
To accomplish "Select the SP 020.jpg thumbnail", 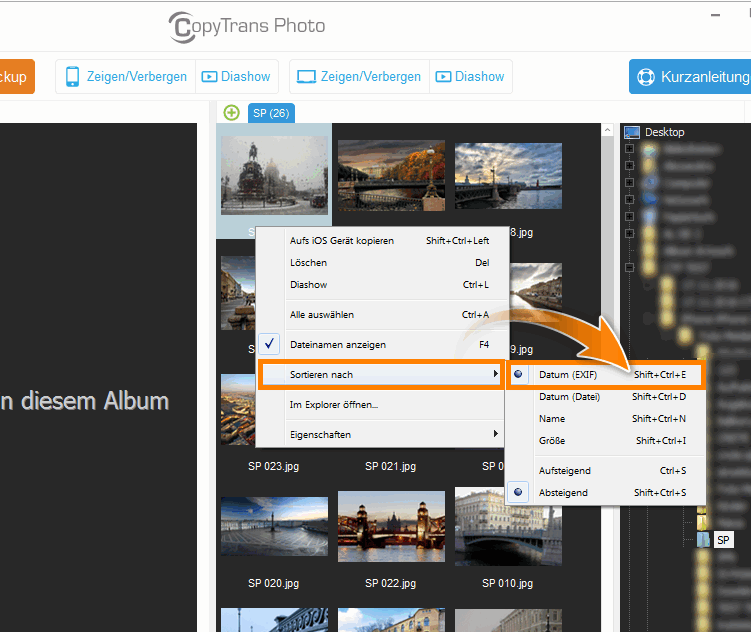I will point(274,526).
